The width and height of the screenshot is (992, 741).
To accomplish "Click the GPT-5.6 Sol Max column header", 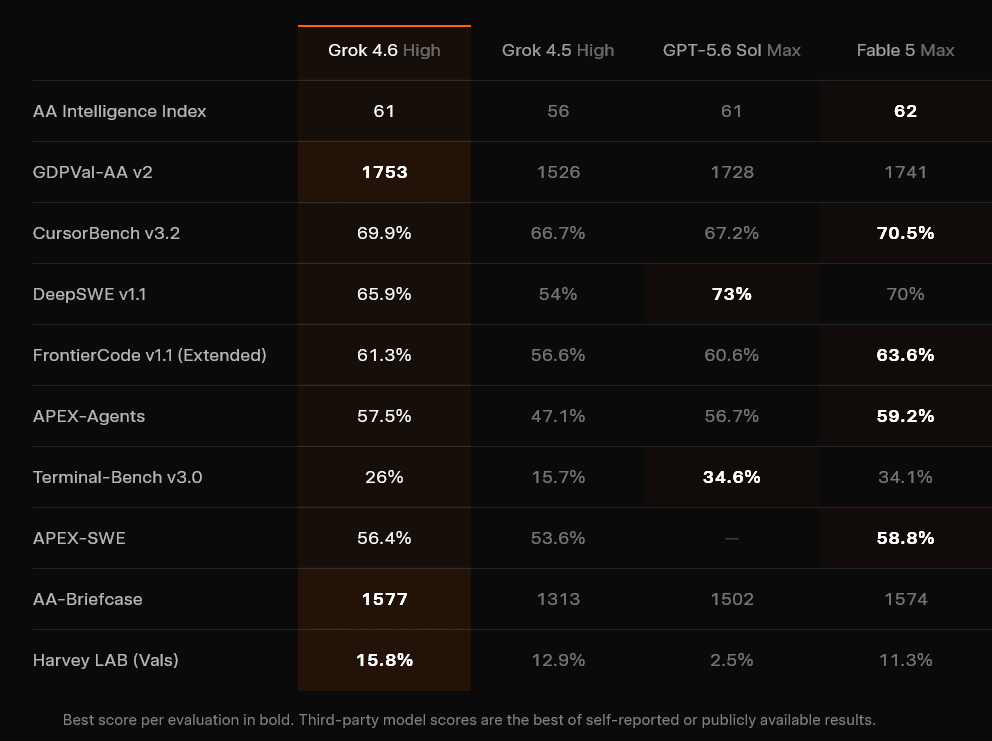I will pyautogui.click(x=731, y=51).
